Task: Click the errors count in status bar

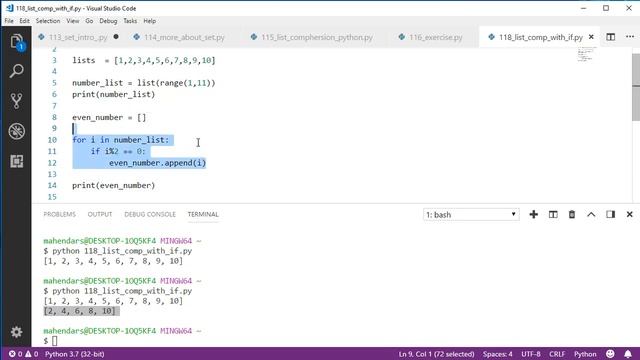Action: (x=16, y=354)
